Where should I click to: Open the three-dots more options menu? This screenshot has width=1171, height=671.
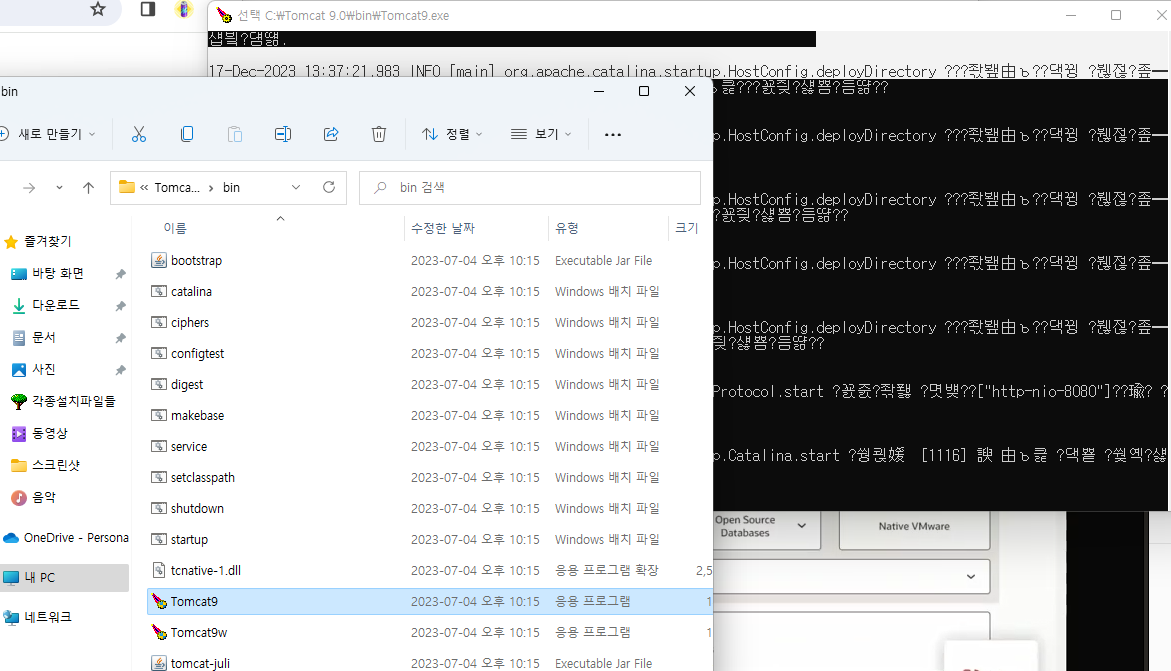(612, 134)
